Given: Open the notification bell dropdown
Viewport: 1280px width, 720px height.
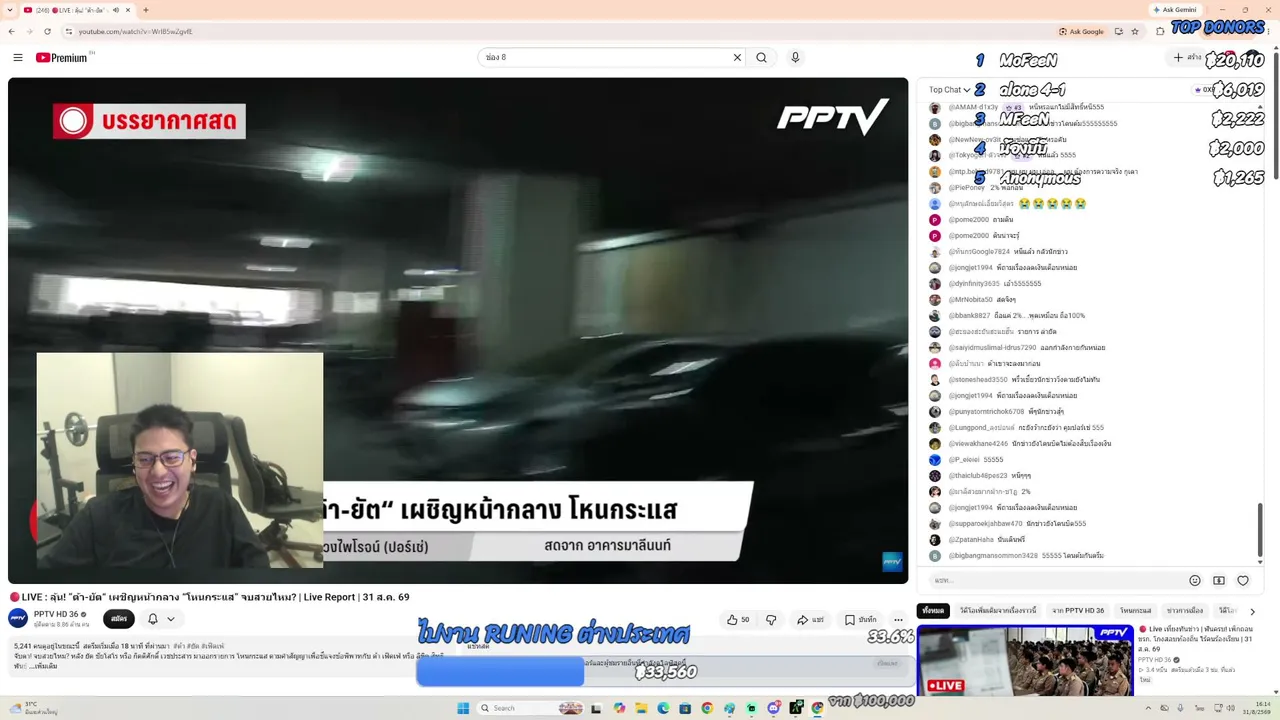Looking at the screenshot, I should (x=161, y=619).
